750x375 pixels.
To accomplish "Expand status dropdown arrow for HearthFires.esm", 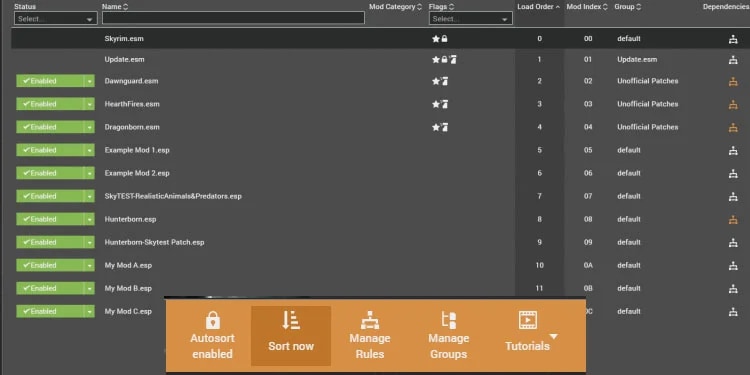I will coord(89,104).
